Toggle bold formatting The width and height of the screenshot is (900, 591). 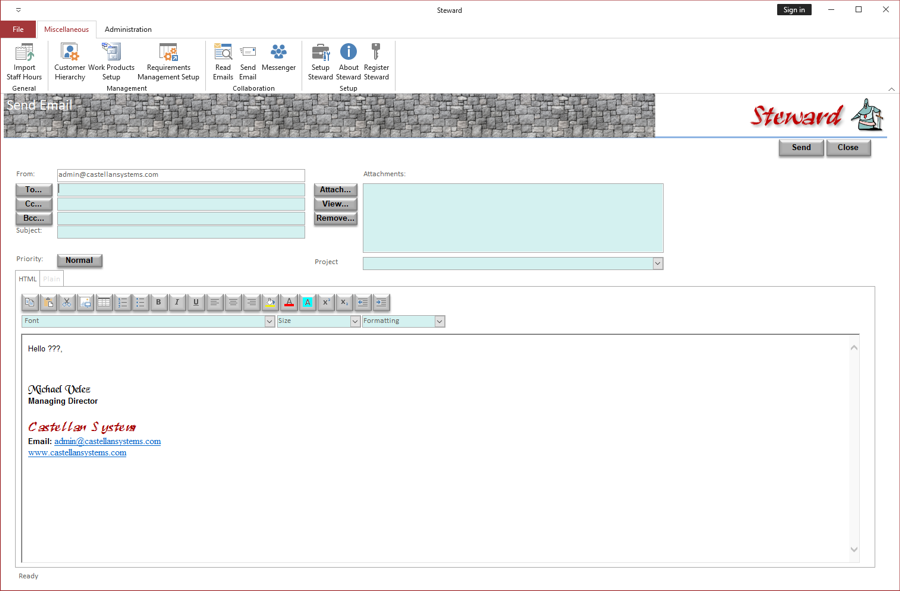tap(159, 302)
